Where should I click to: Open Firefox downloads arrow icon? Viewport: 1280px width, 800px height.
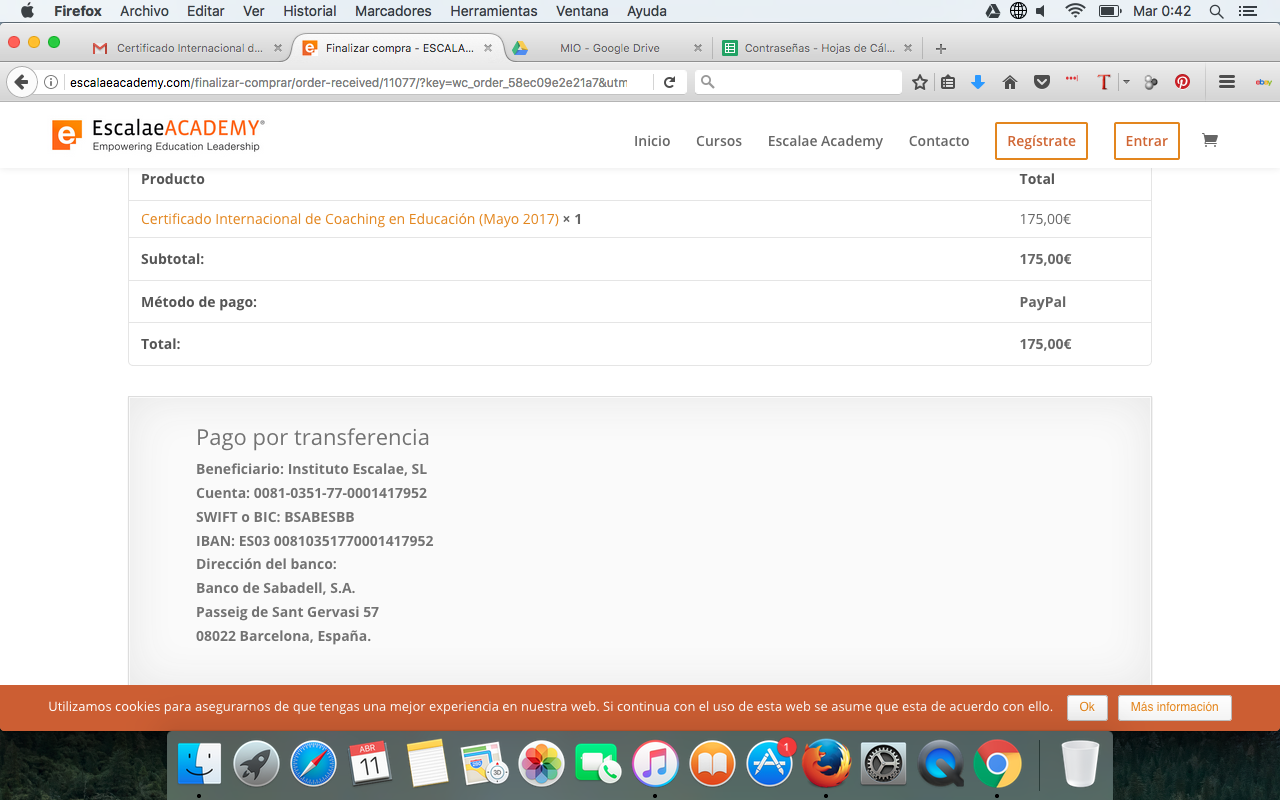tap(978, 82)
